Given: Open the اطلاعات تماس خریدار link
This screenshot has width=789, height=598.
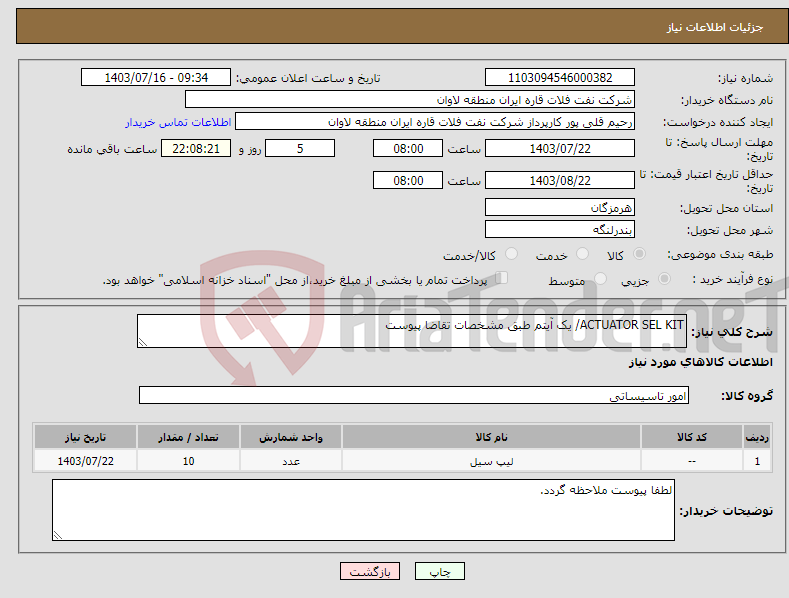Looking at the screenshot, I should 178,122.
